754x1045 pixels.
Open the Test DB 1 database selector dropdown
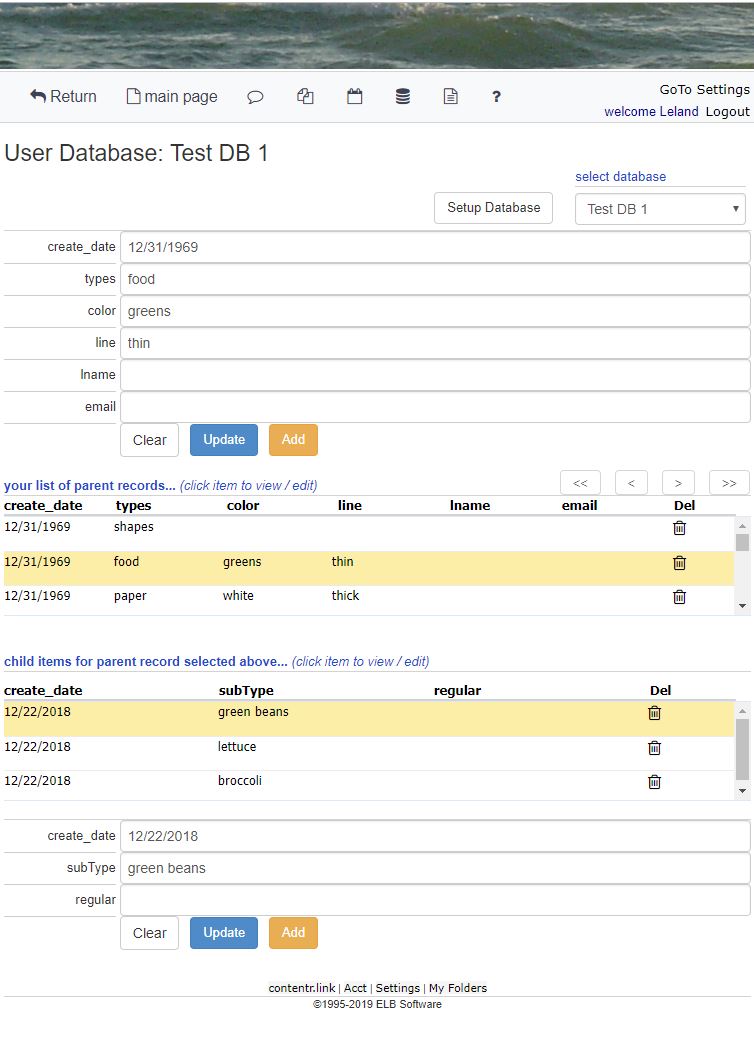point(659,208)
